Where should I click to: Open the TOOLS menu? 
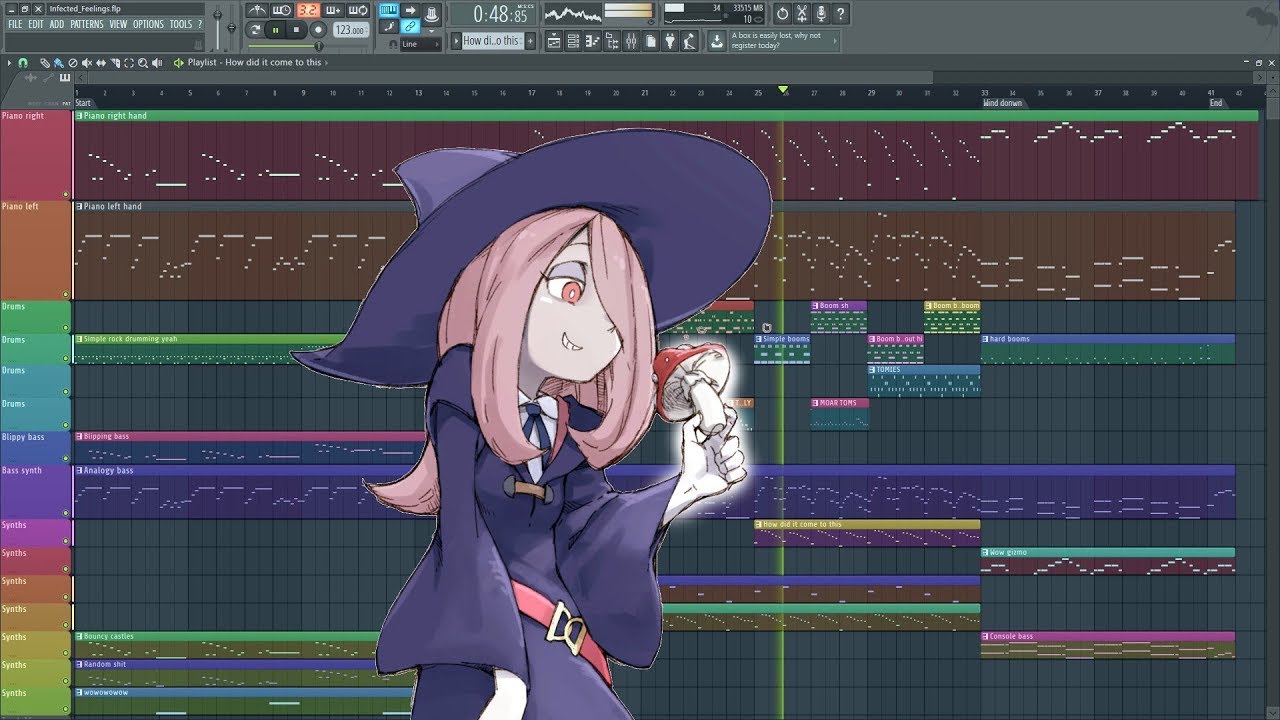(180, 24)
